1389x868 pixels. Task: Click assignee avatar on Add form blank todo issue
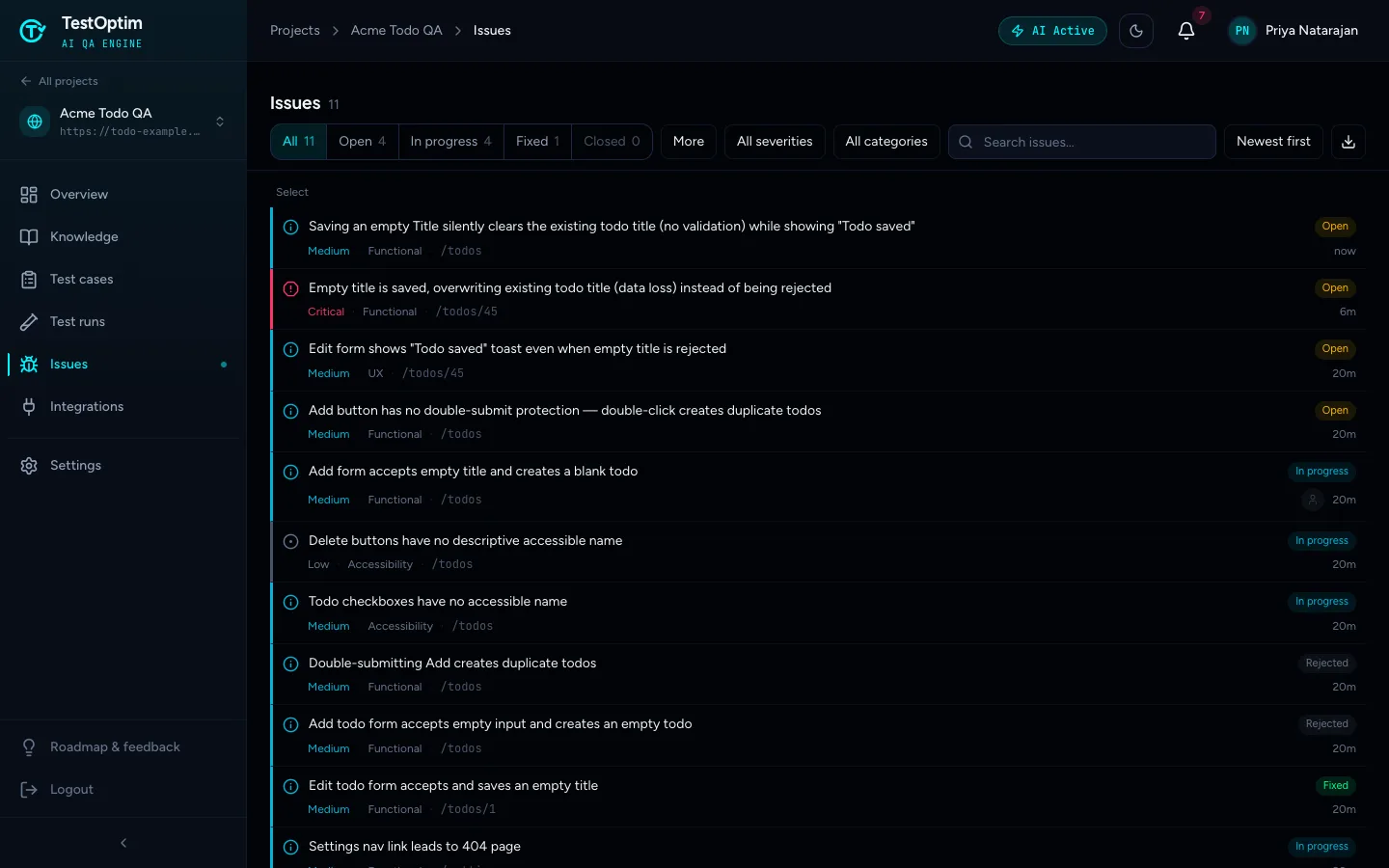point(1312,500)
